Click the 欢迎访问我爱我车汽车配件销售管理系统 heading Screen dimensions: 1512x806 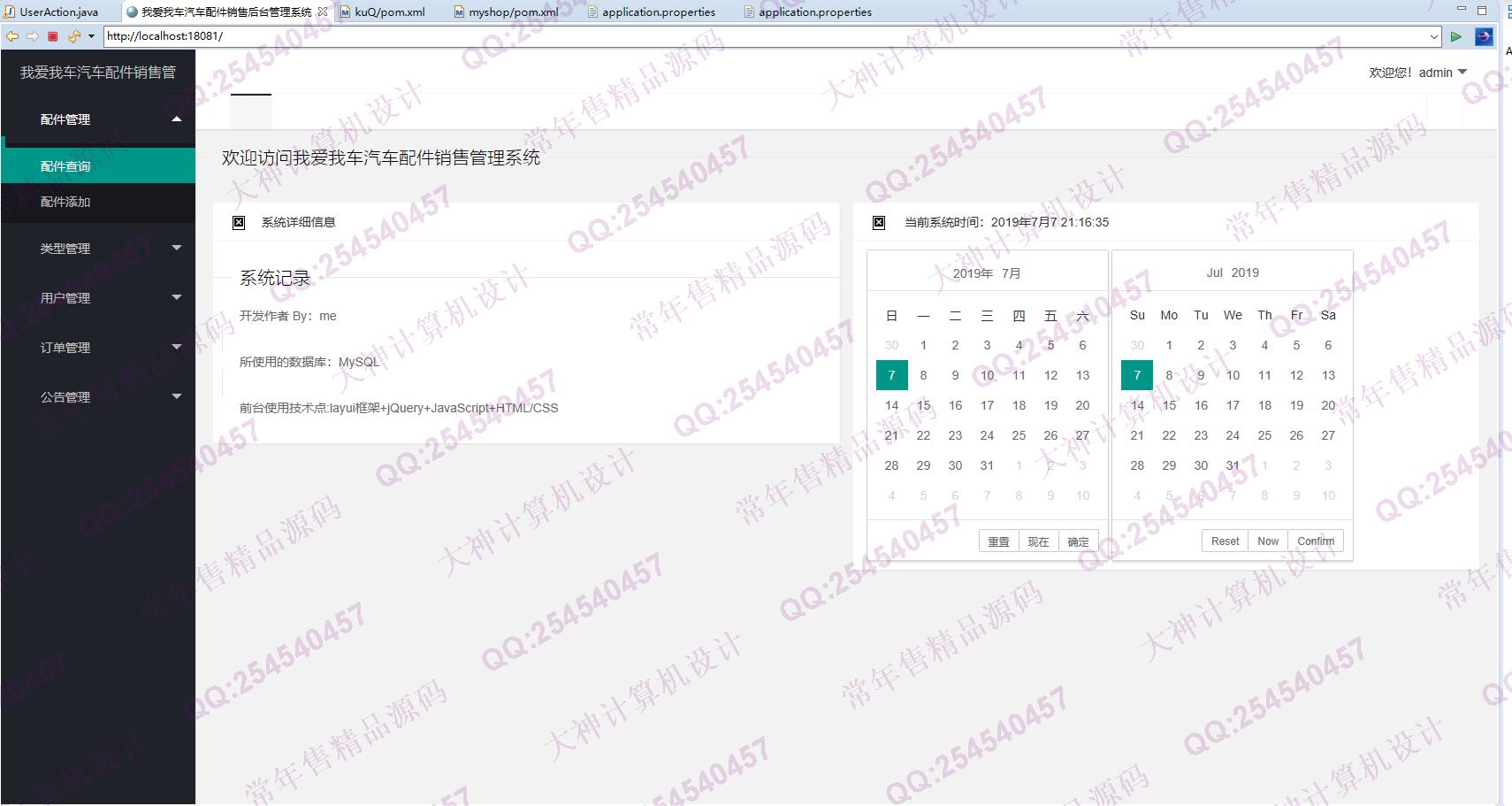click(x=381, y=157)
